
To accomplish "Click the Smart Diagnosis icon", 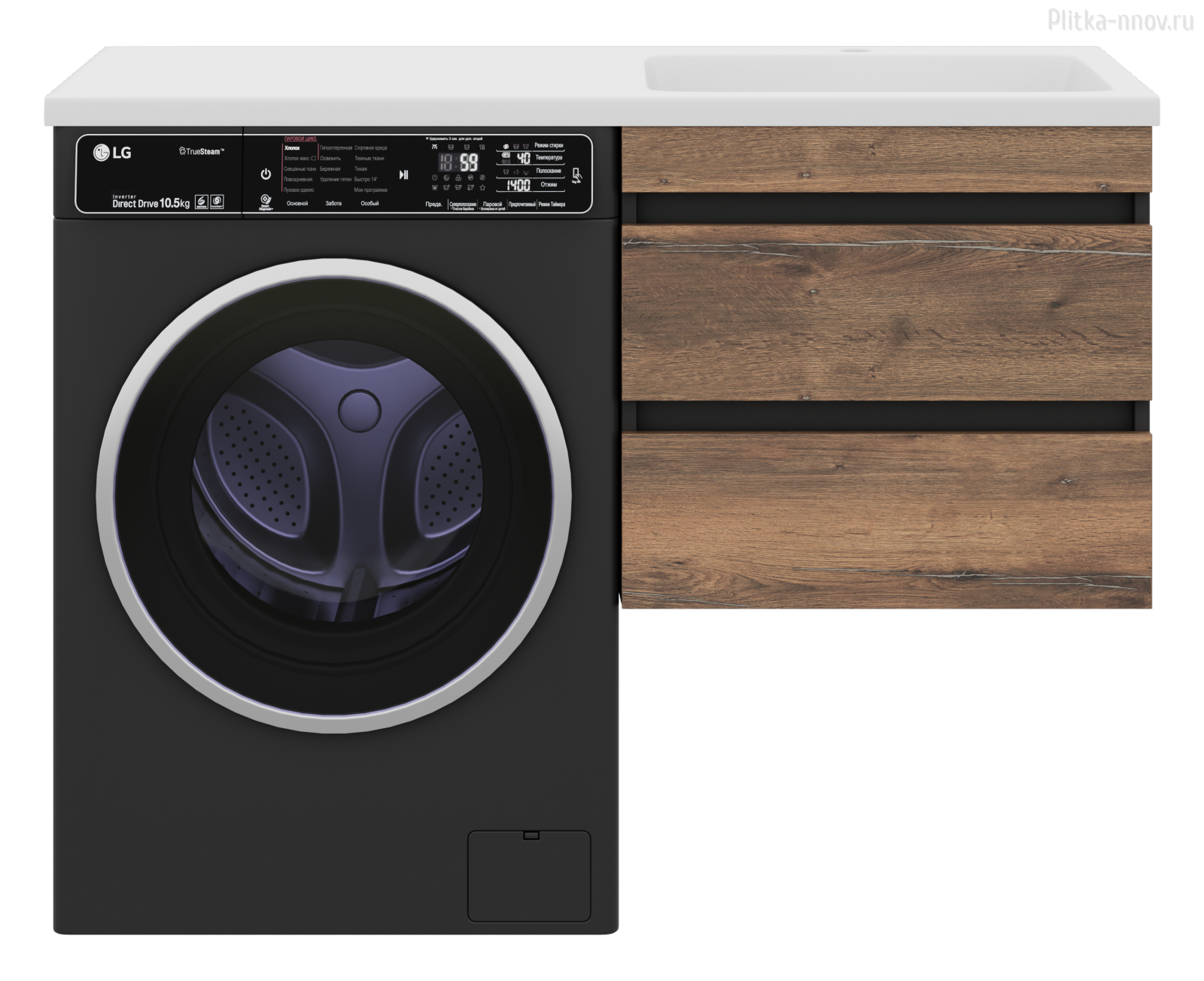I will click(x=266, y=201).
